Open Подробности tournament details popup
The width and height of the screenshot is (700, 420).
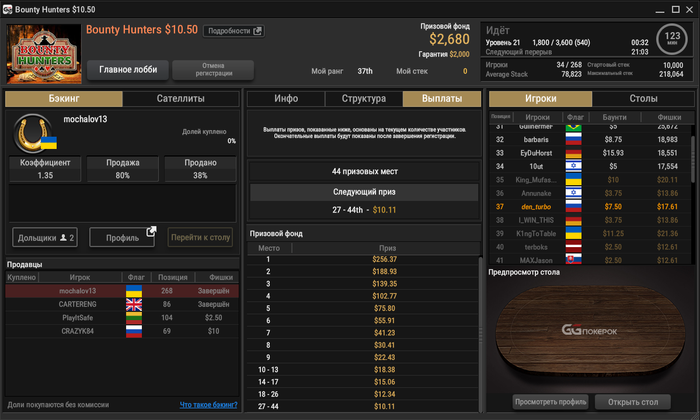[x=233, y=31]
